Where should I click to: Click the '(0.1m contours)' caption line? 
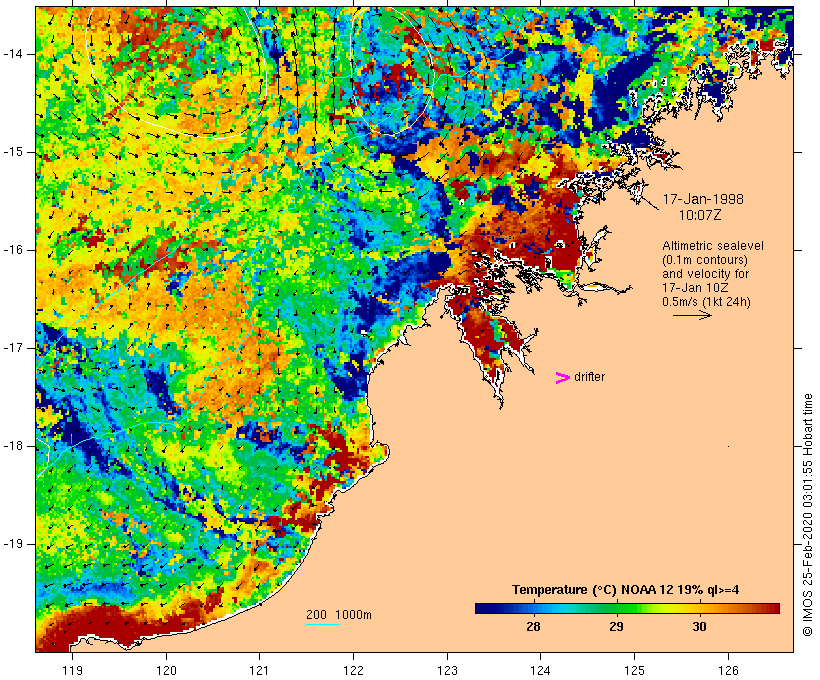(x=705, y=260)
